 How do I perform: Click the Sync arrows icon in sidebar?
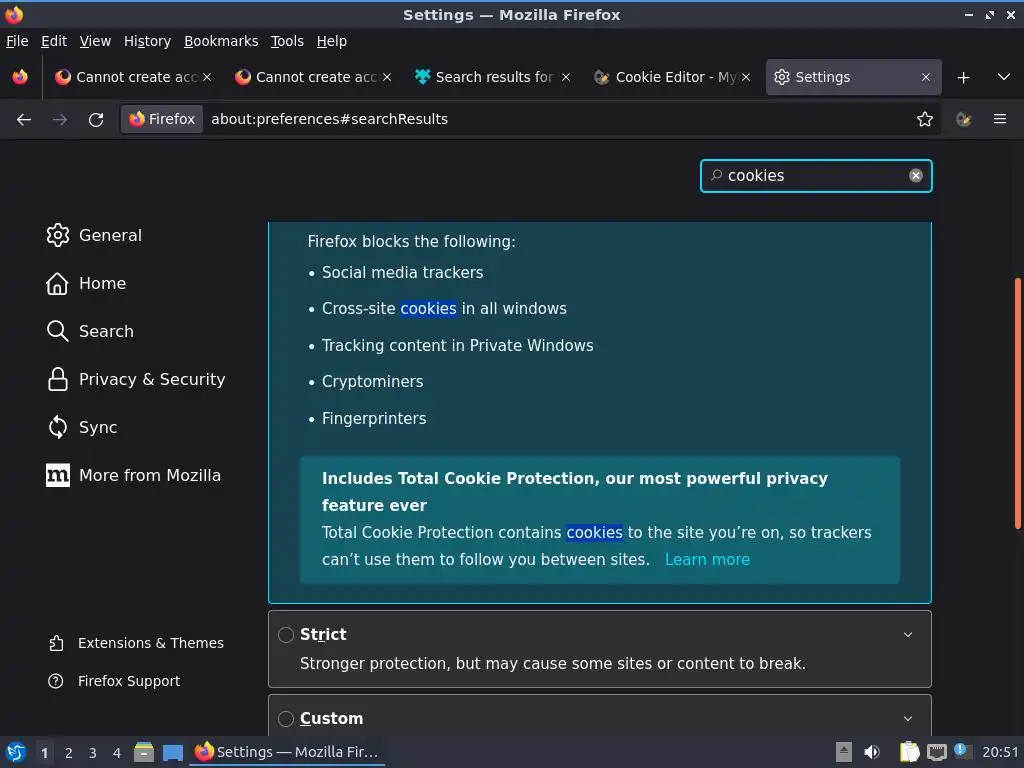[x=57, y=427]
